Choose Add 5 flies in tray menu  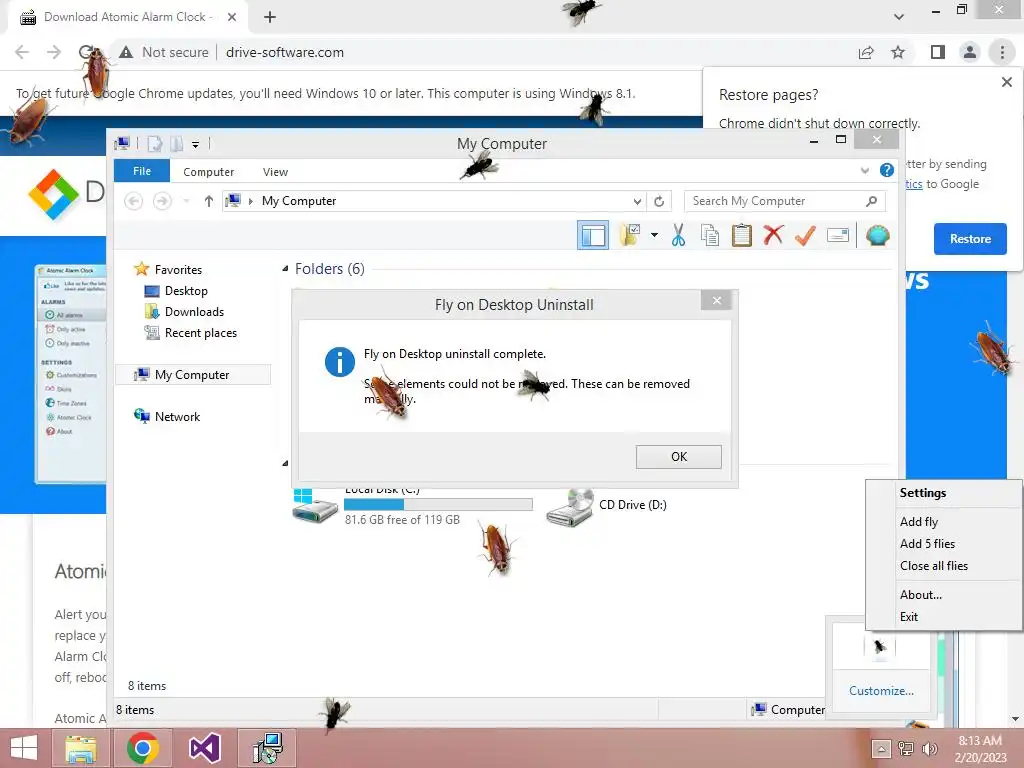pos(927,543)
